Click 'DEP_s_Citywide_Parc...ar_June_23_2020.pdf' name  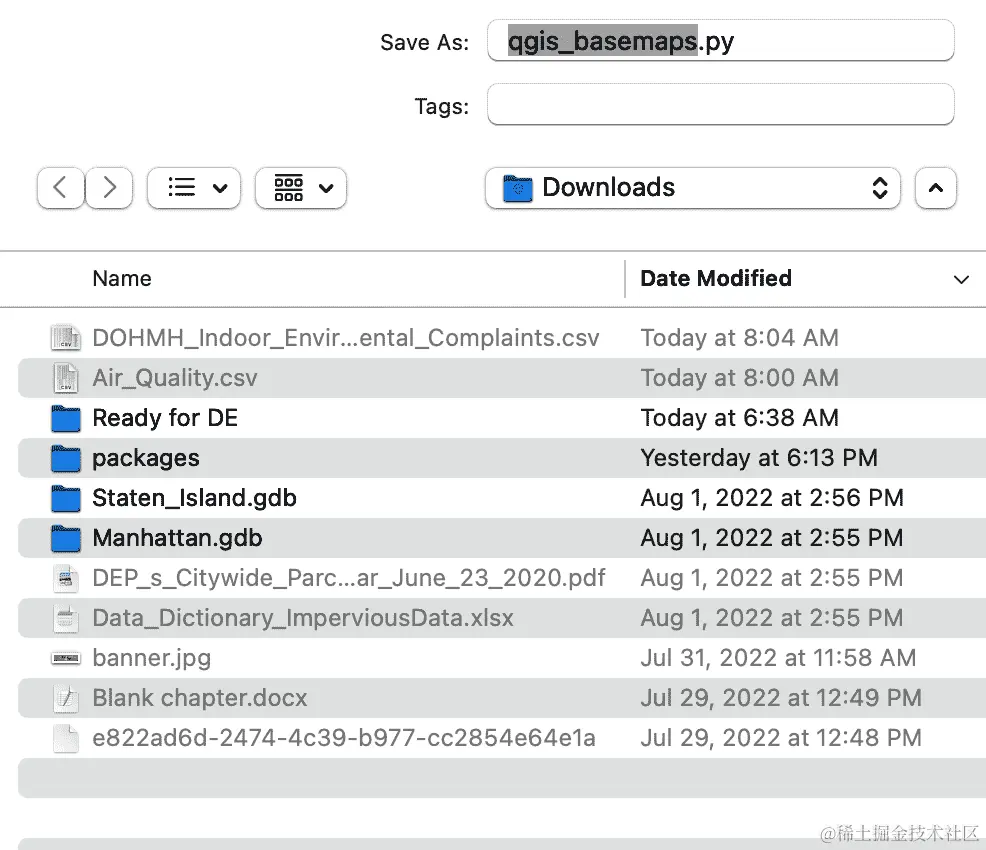(349, 578)
